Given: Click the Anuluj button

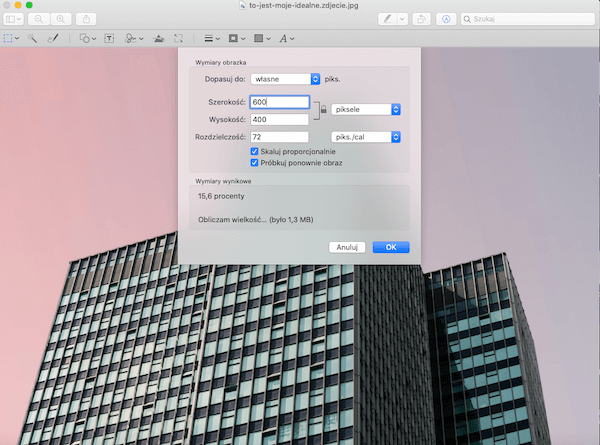Looking at the screenshot, I should click(347, 247).
